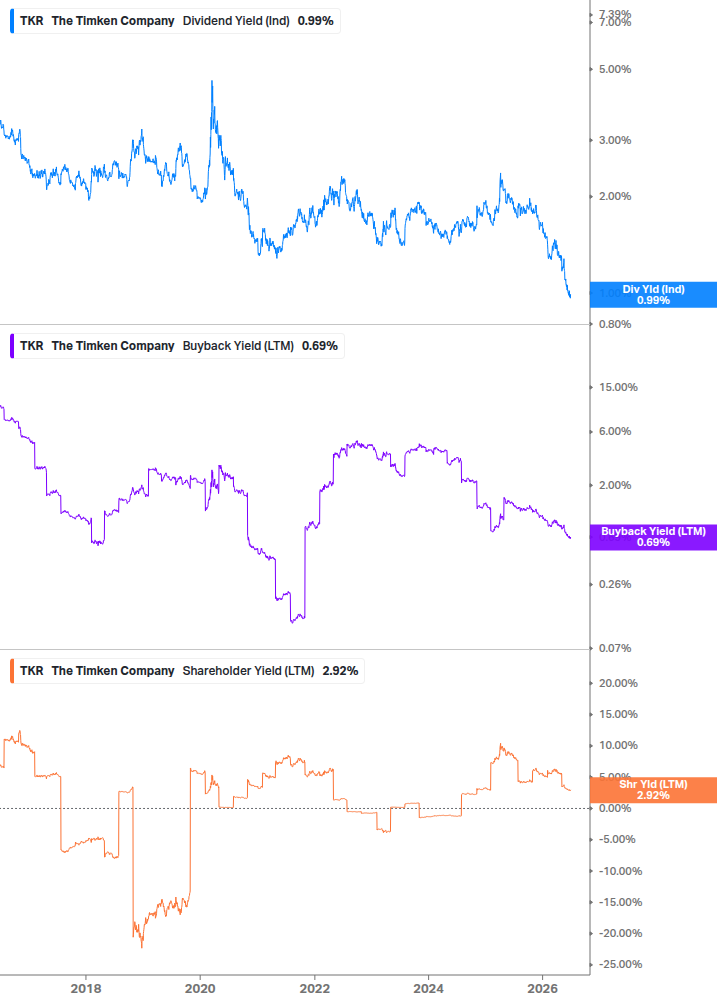
Task: Click the 0.69% value in the Buyback Yield legend
Action: pos(320,346)
